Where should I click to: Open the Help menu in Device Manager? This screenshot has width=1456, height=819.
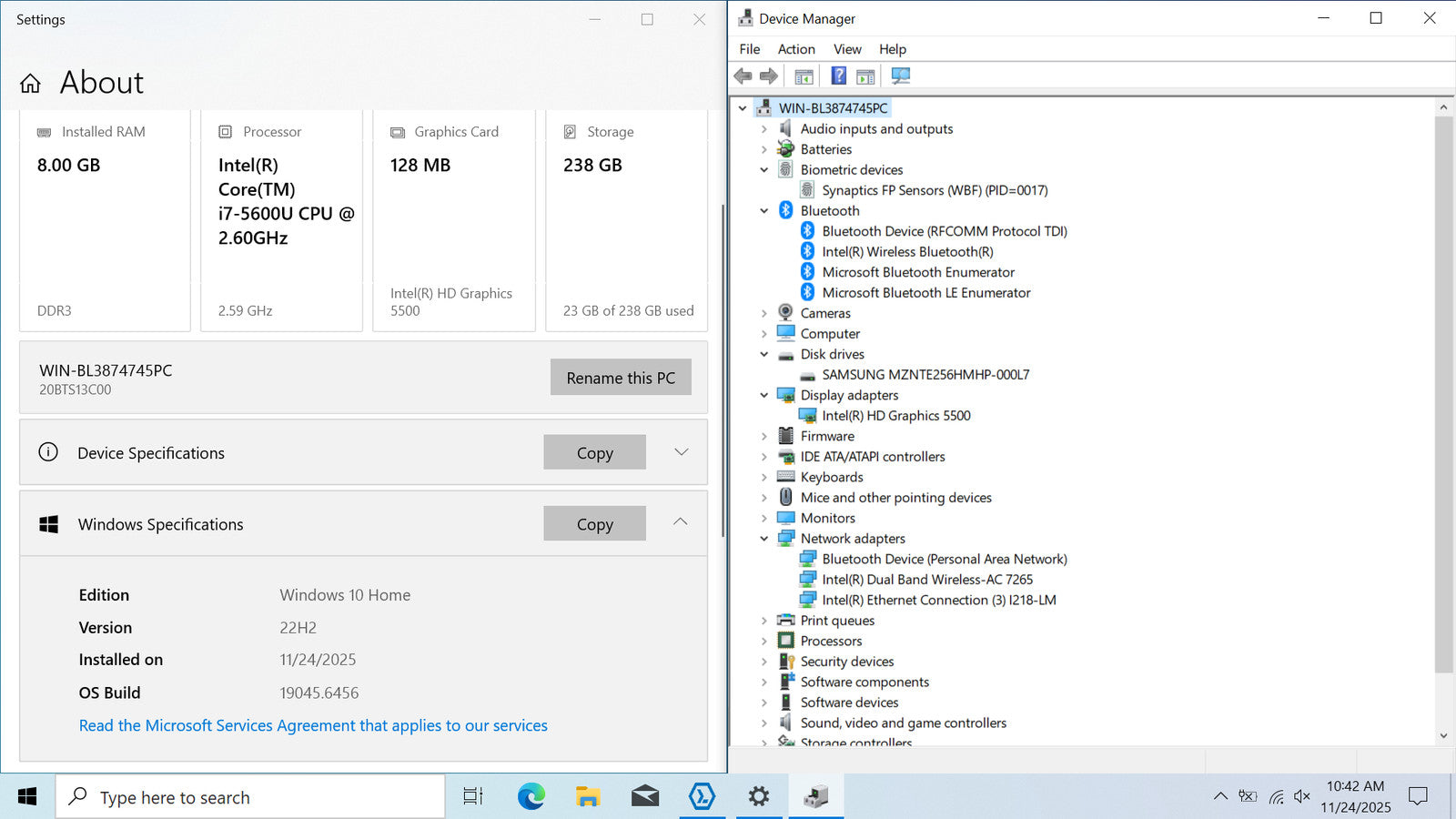coord(893,49)
